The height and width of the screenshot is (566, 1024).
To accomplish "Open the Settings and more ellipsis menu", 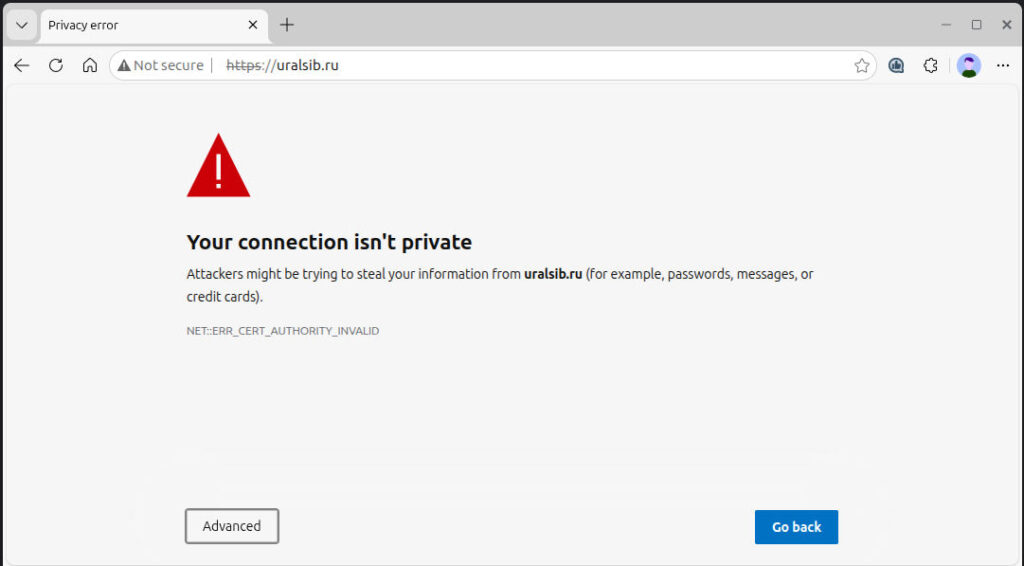I will pyautogui.click(x=1003, y=65).
